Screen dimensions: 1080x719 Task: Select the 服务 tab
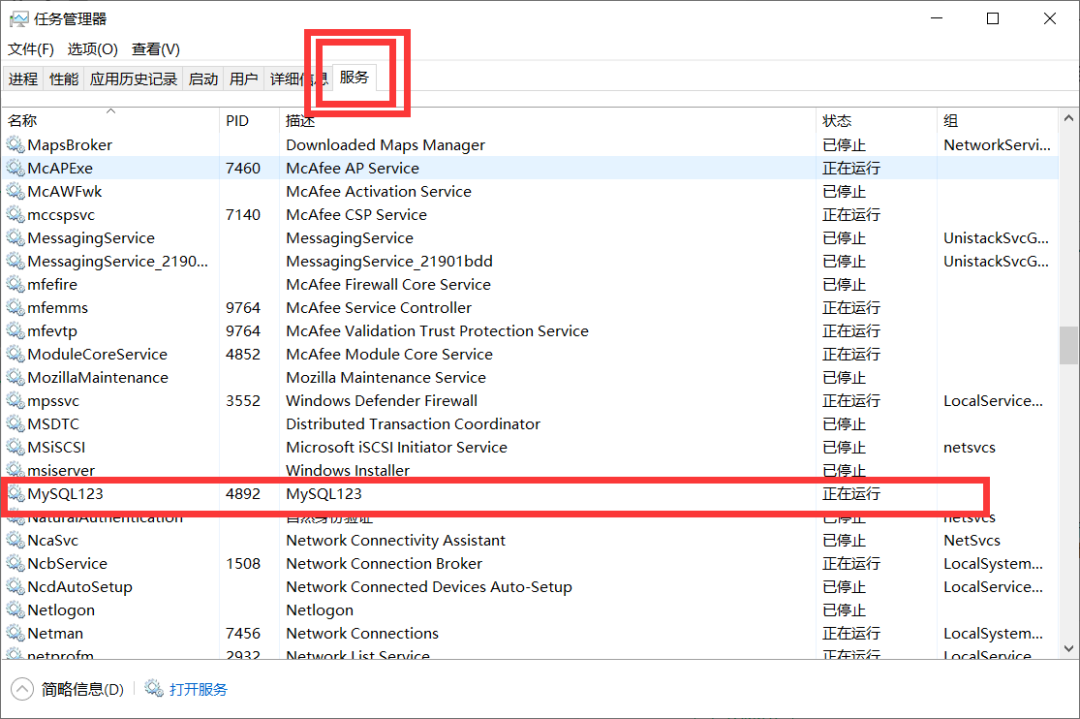coord(354,77)
